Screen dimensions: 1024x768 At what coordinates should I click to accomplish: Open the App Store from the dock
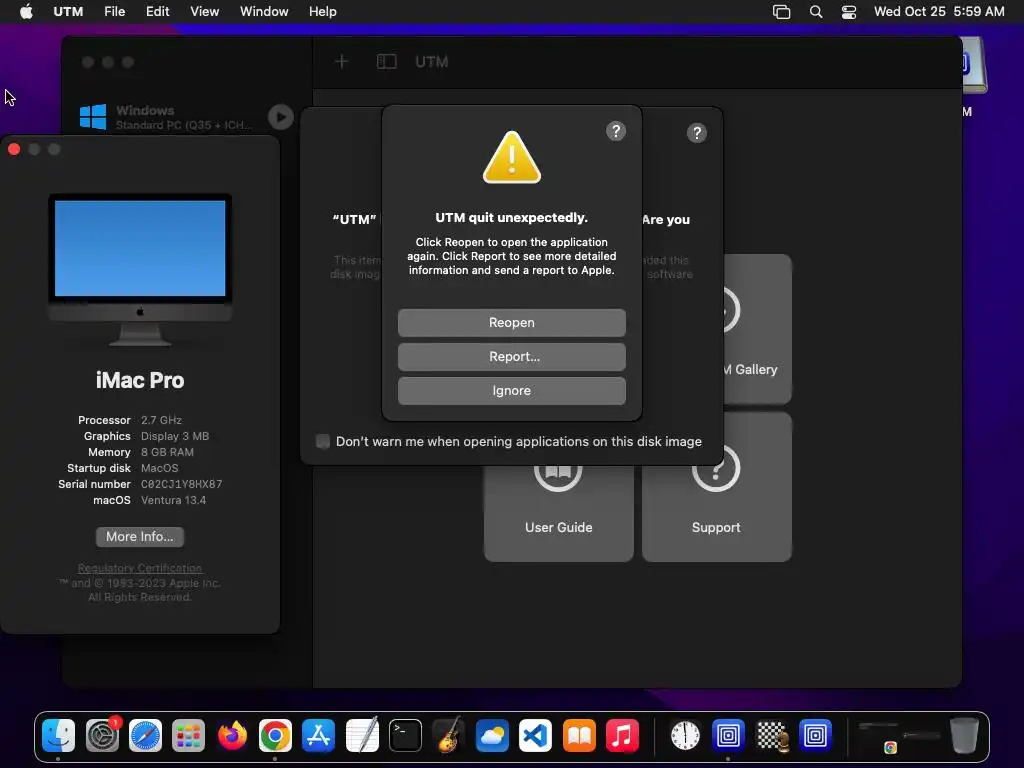[x=318, y=736]
